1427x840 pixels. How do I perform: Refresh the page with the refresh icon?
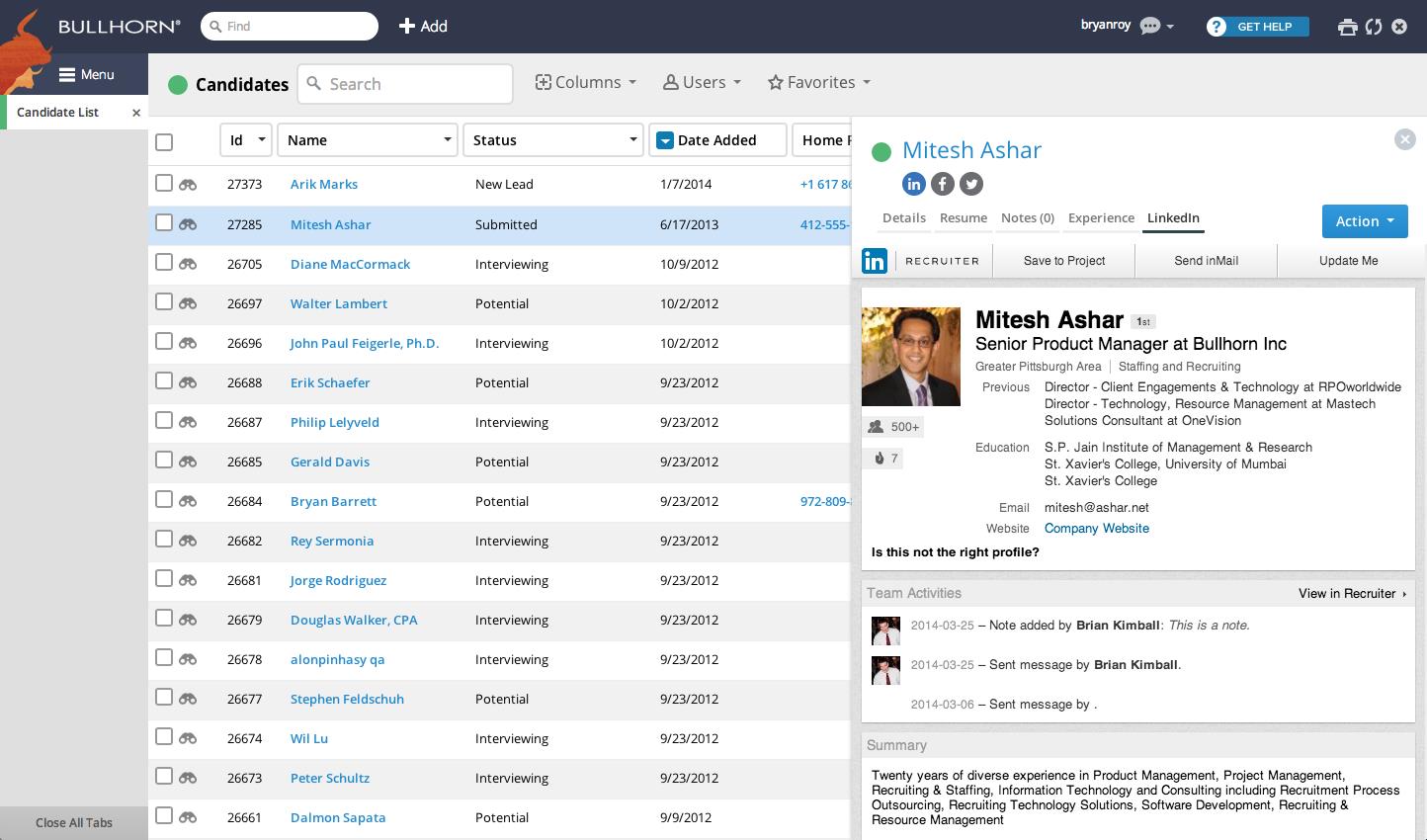pos(1373,27)
